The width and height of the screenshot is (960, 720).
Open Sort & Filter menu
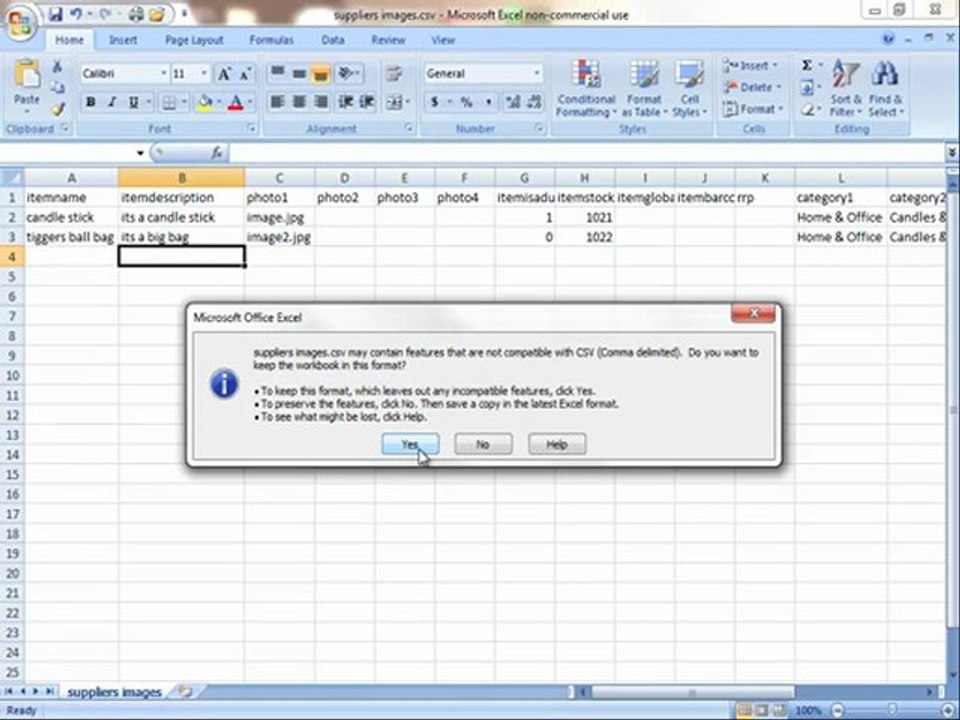[x=846, y=89]
